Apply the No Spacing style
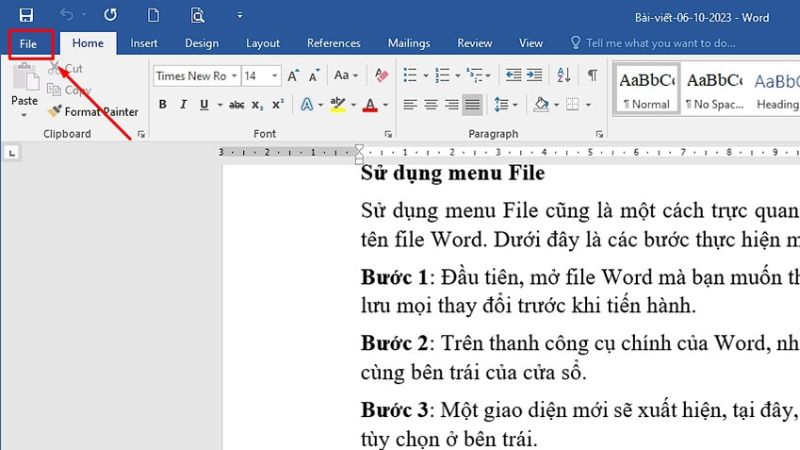This screenshot has height=450, width=800. (714, 90)
